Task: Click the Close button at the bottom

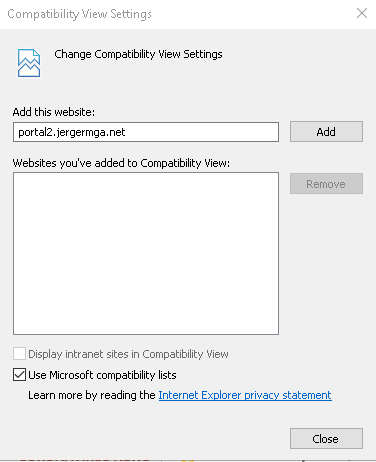Action: tap(326, 439)
